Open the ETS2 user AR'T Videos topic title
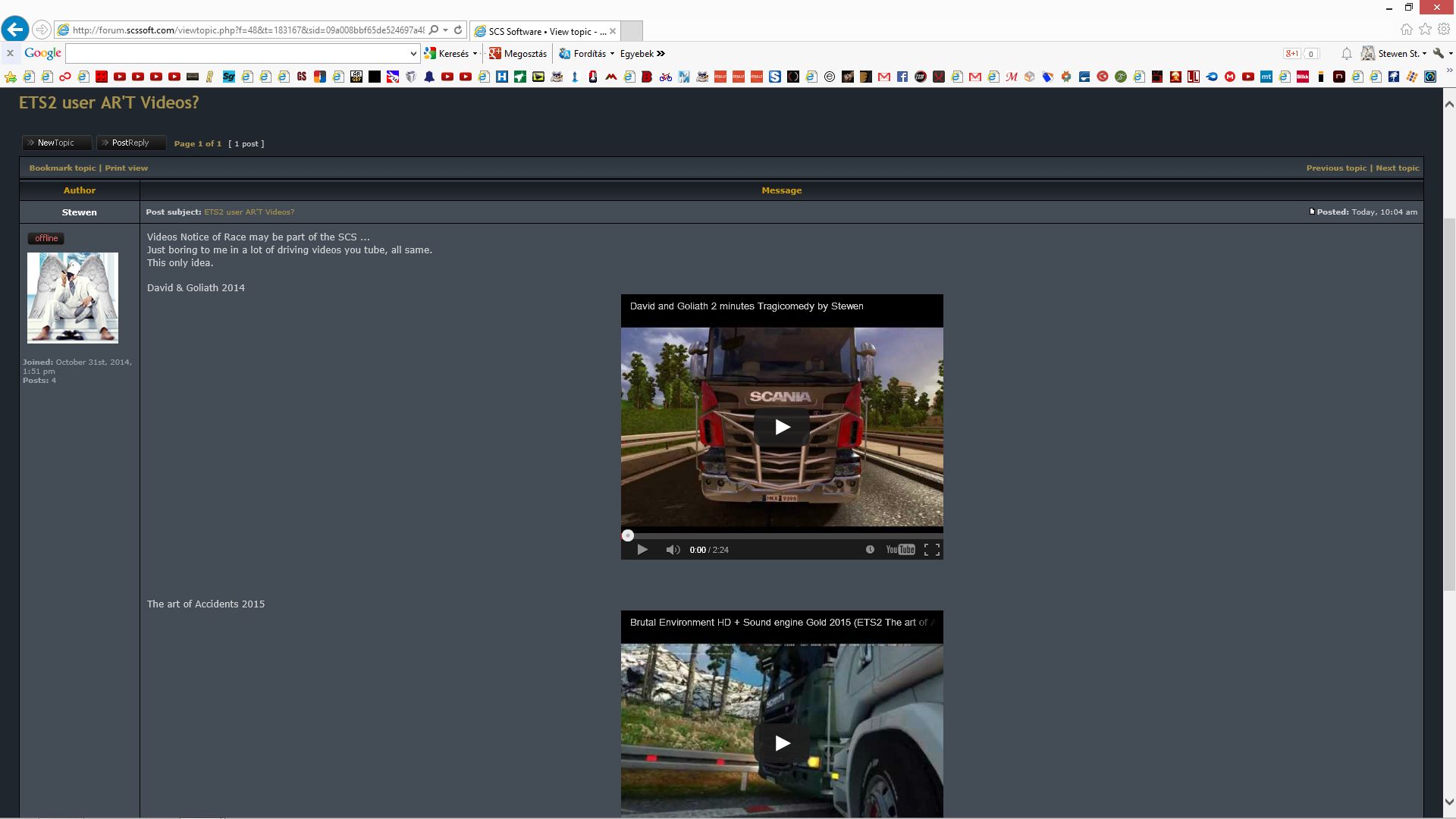1456x819 pixels. pyautogui.click(x=108, y=102)
